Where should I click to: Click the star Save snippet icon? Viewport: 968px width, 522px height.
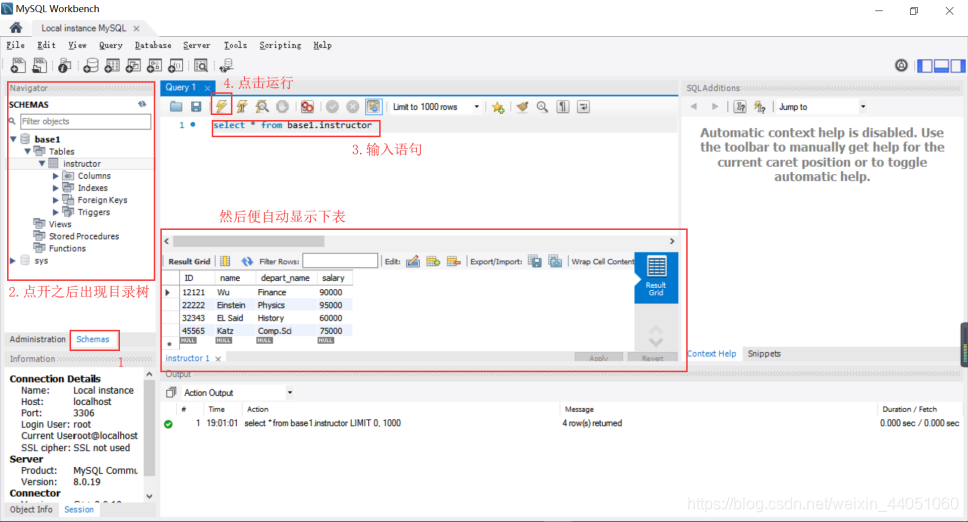tap(498, 107)
